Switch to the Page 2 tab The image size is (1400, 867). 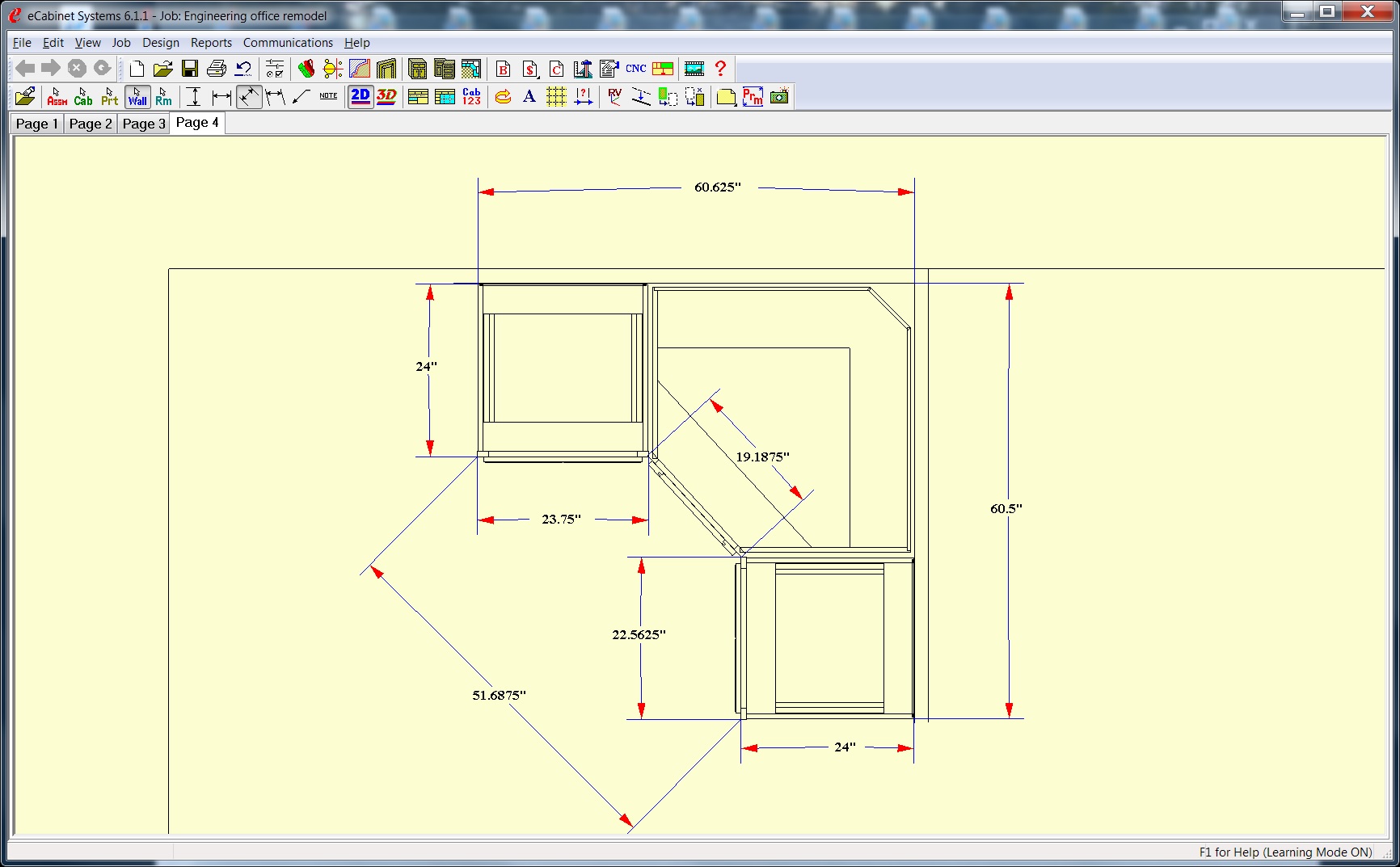91,124
